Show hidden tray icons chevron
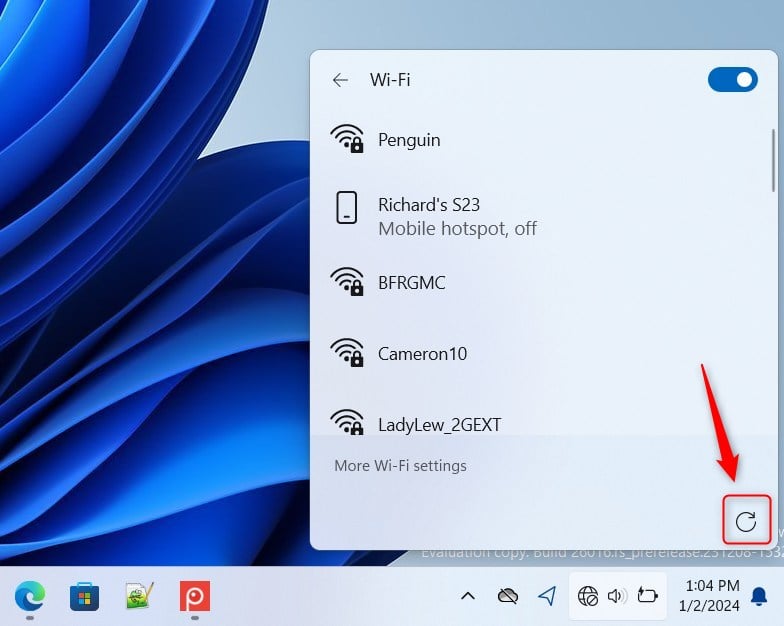Viewport: 784px width, 626px height. click(x=468, y=596)
